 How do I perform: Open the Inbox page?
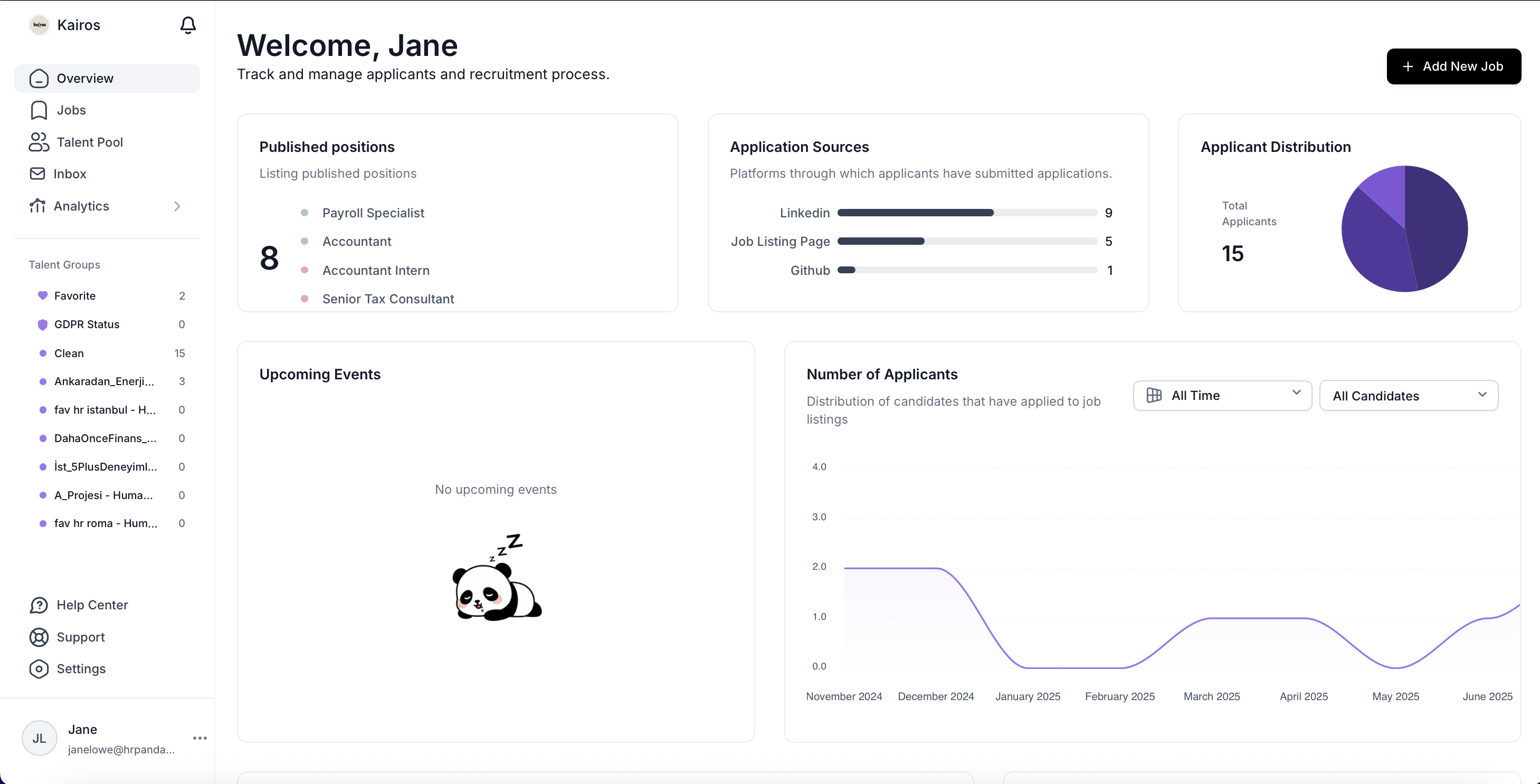tap(69, 174)
